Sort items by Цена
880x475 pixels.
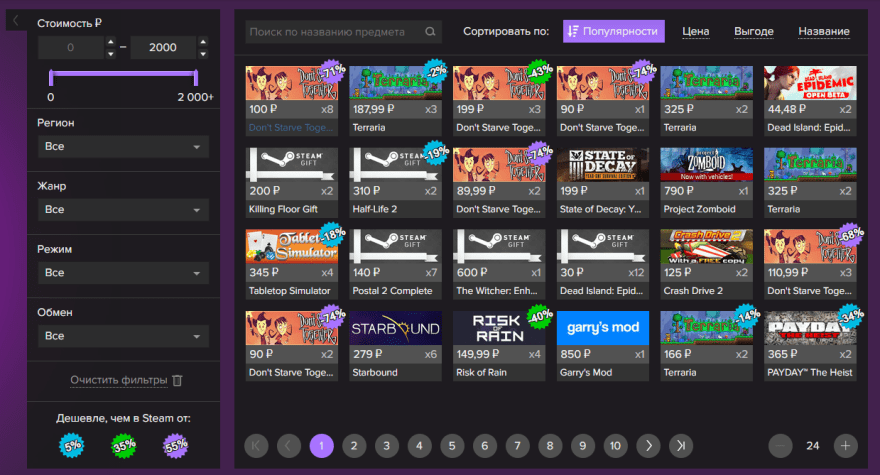695,32
